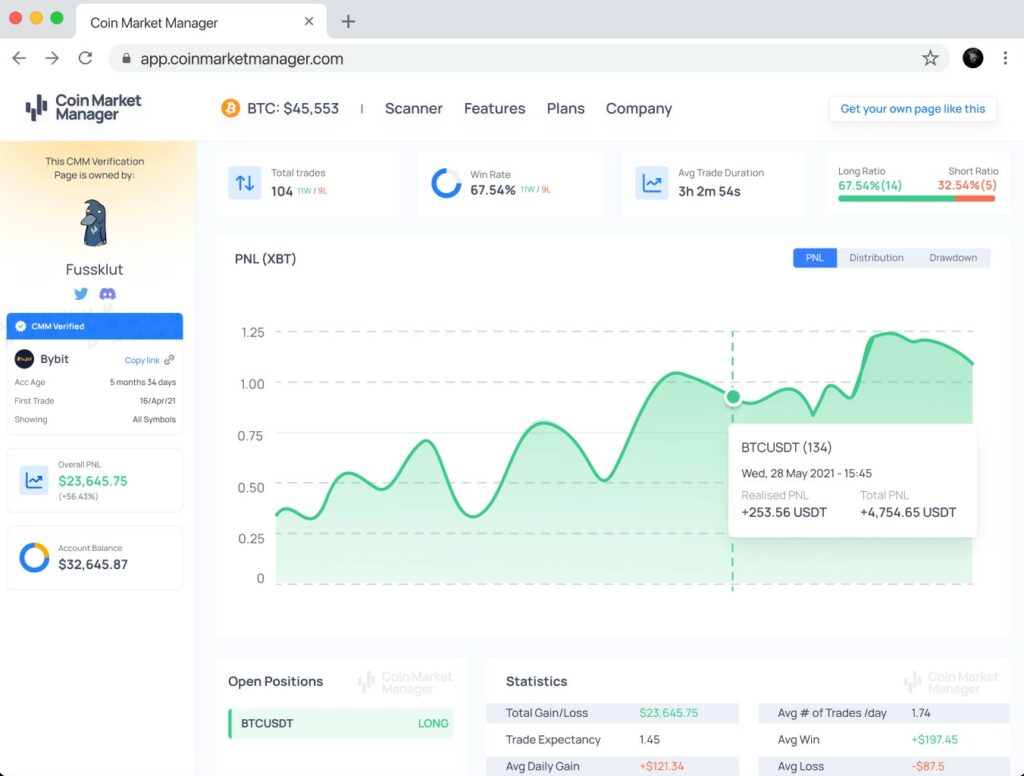
Task: Click the Account Balance donut icon
Action: [32, 558]
